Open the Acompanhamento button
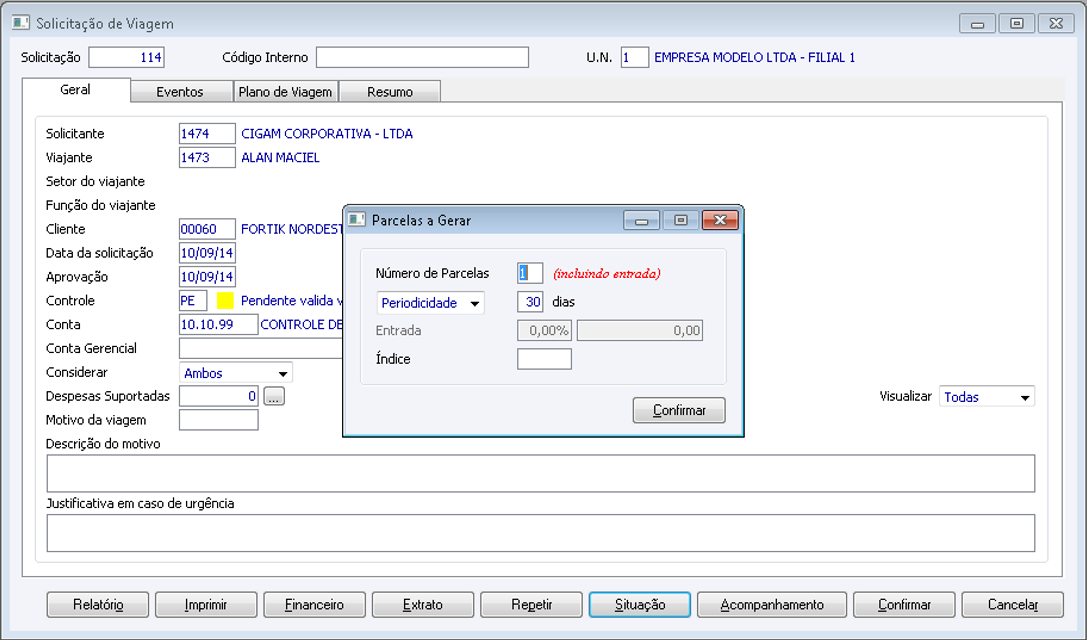 (x=772, y=605)
